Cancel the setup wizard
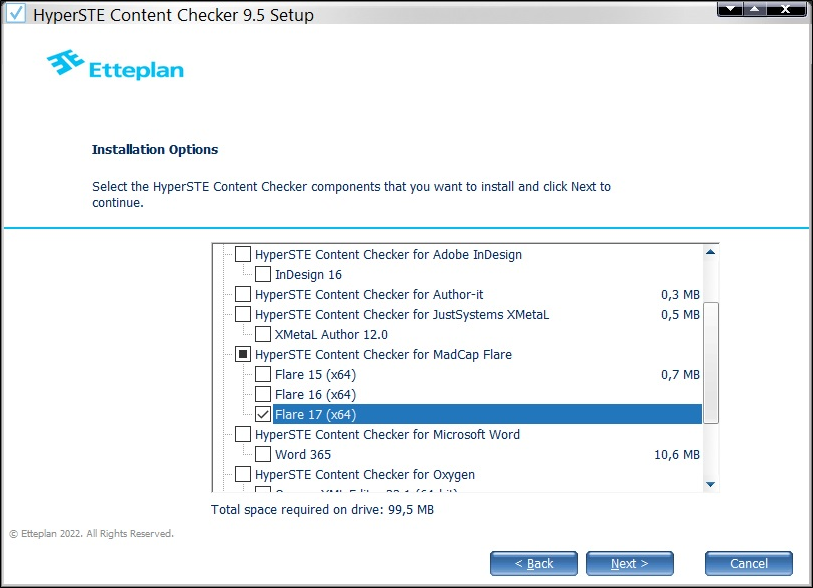Viewport: 813px width, 588px height. (749, 564)
